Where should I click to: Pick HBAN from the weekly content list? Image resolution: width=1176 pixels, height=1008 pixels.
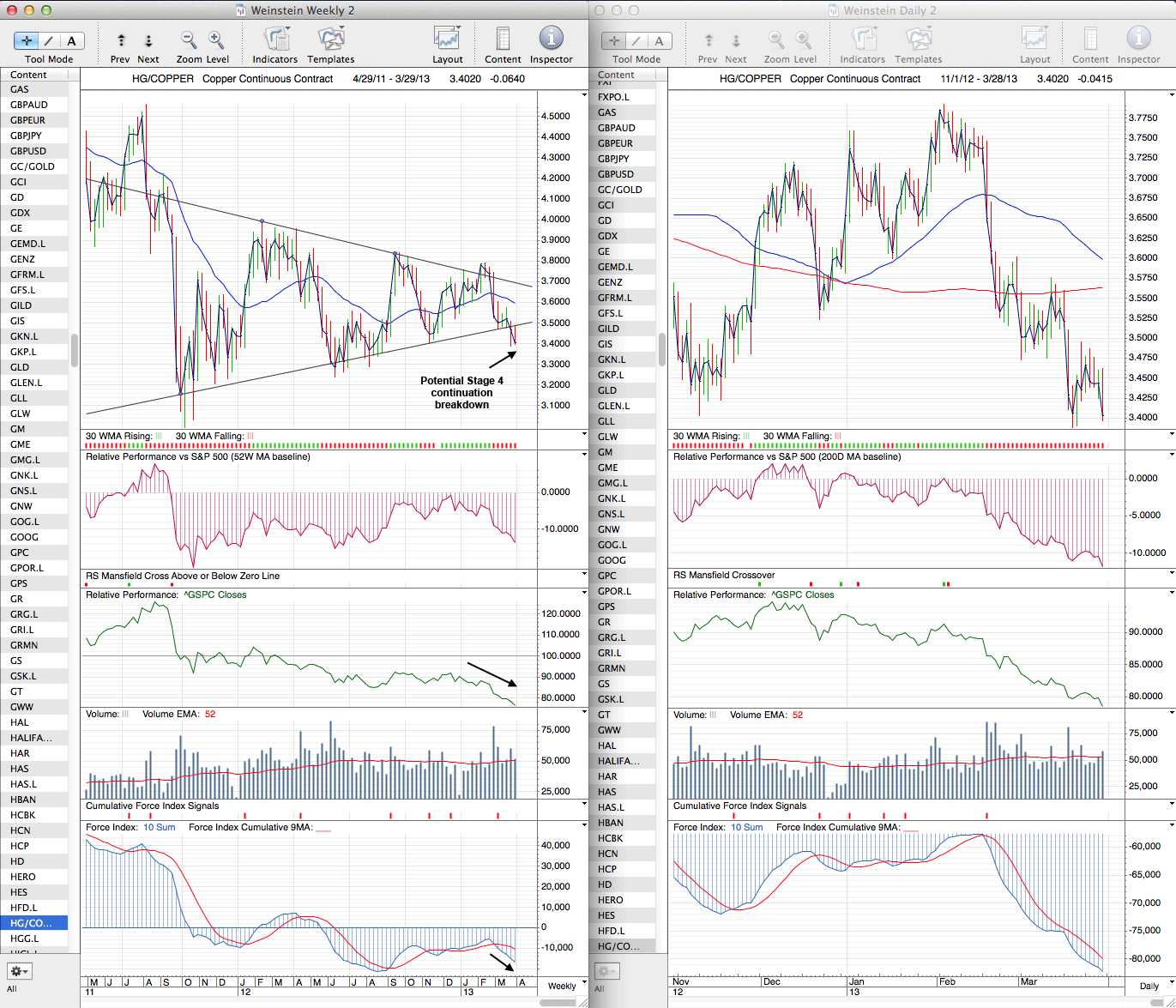[x=23, y=800]
